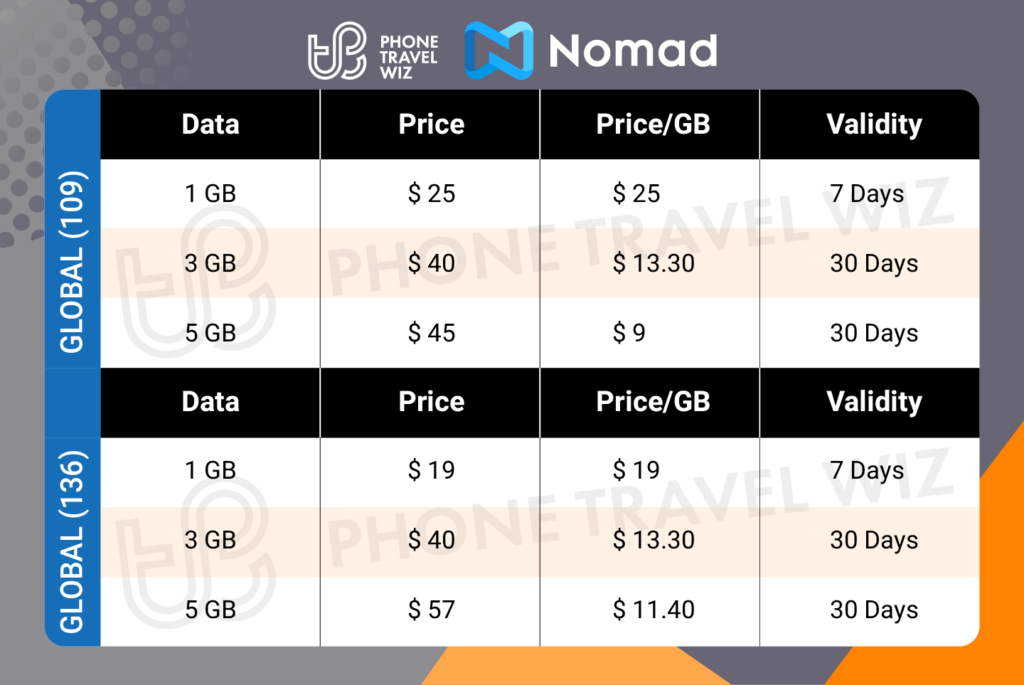Click the $ 9 price per GB cell
The width and height of the screenshot is (1024, 685).
[629, 333]
